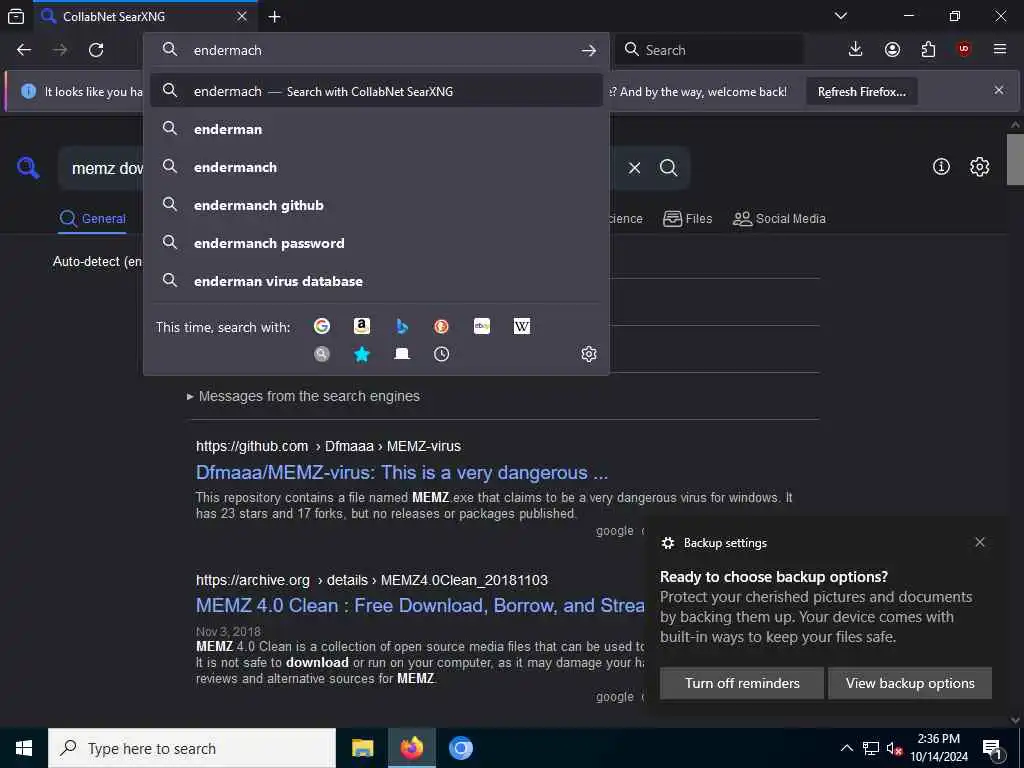Search this time with DuckDuckGo icon
This screenshot has height=768, width=1024.
[x=441, y=326]
